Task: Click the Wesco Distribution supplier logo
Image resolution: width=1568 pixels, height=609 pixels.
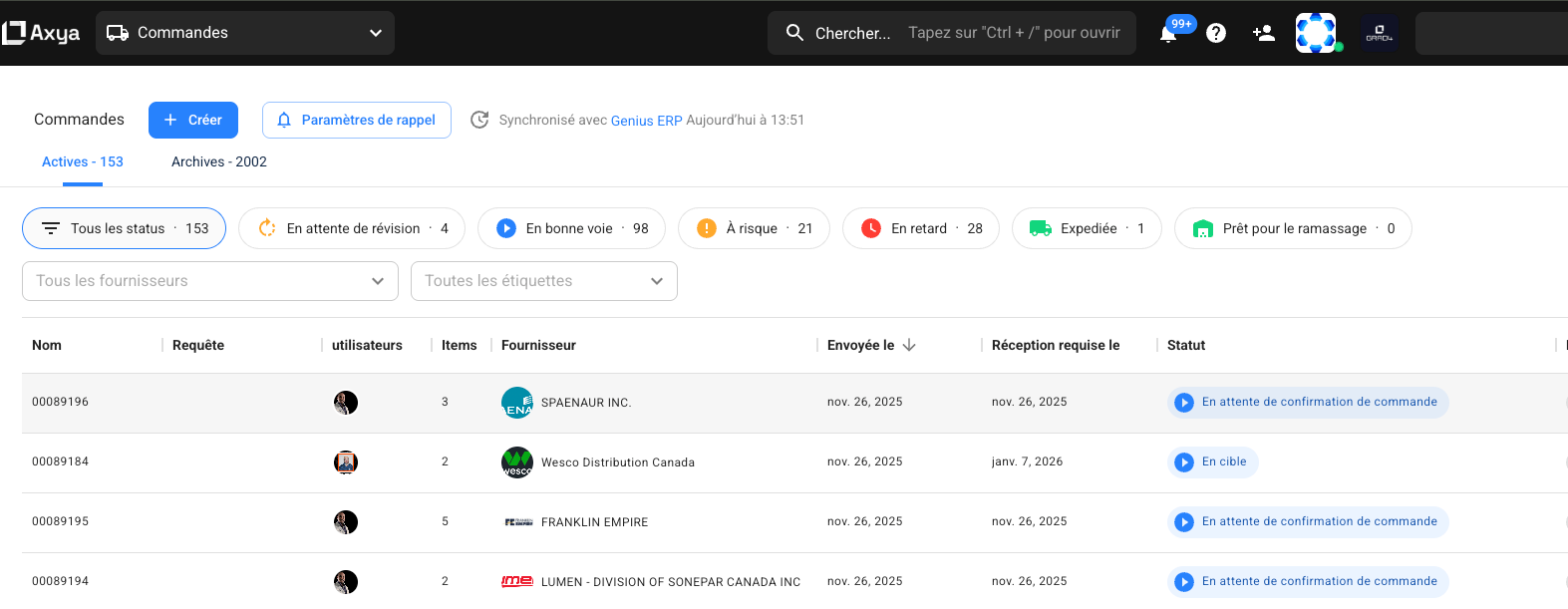Action: [x=516, y=462]
